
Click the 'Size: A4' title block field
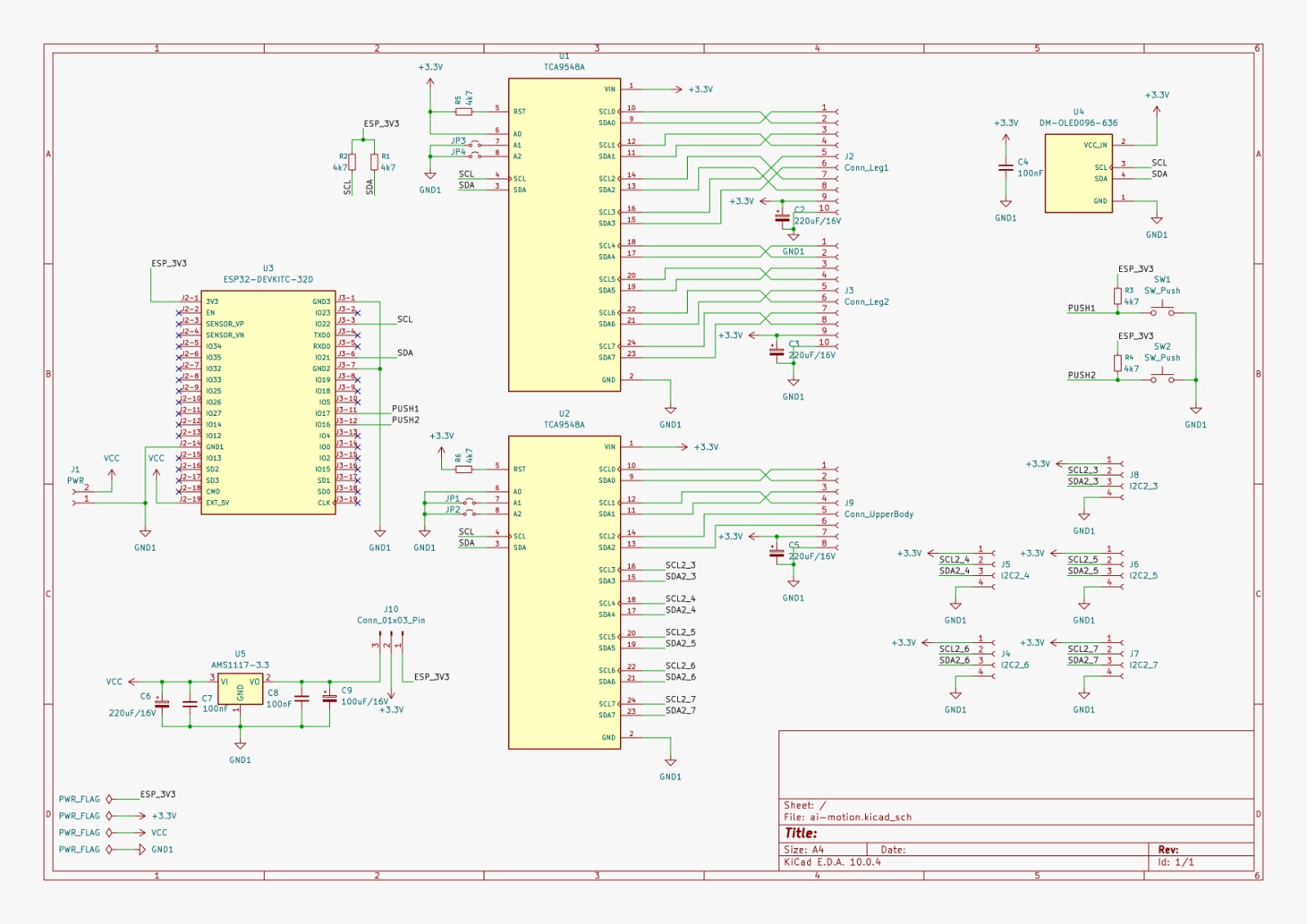(x=804, y=850)
